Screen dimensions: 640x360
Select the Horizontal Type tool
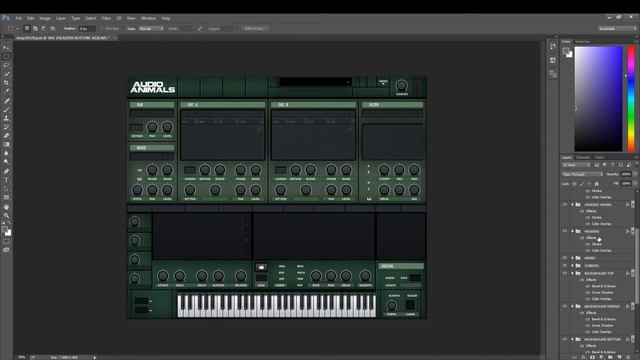[6, 180]
